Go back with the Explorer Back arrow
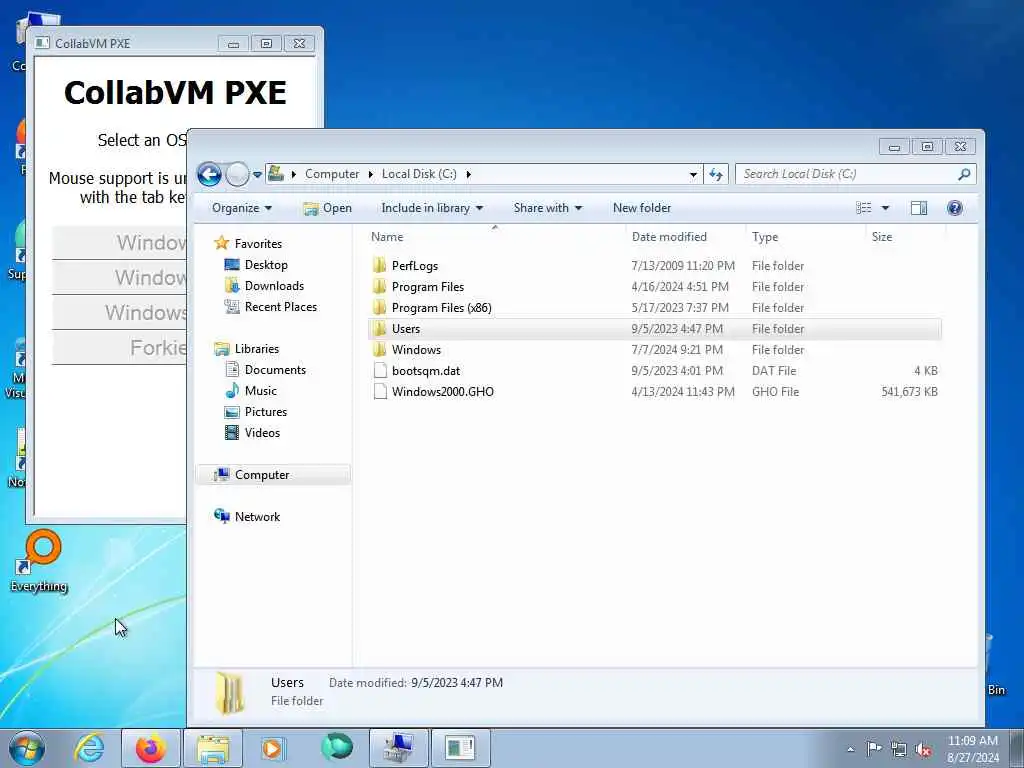 [x=209, y=174]
